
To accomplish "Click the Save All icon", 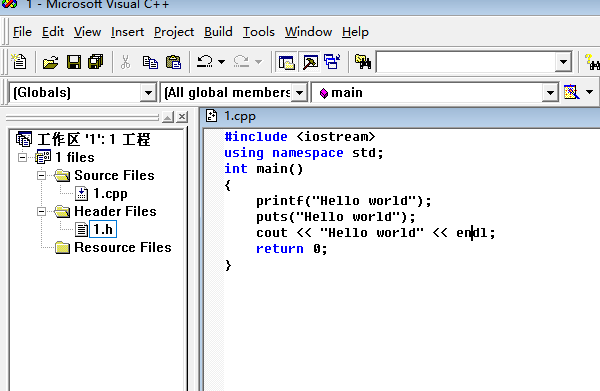I will (96, 62).
